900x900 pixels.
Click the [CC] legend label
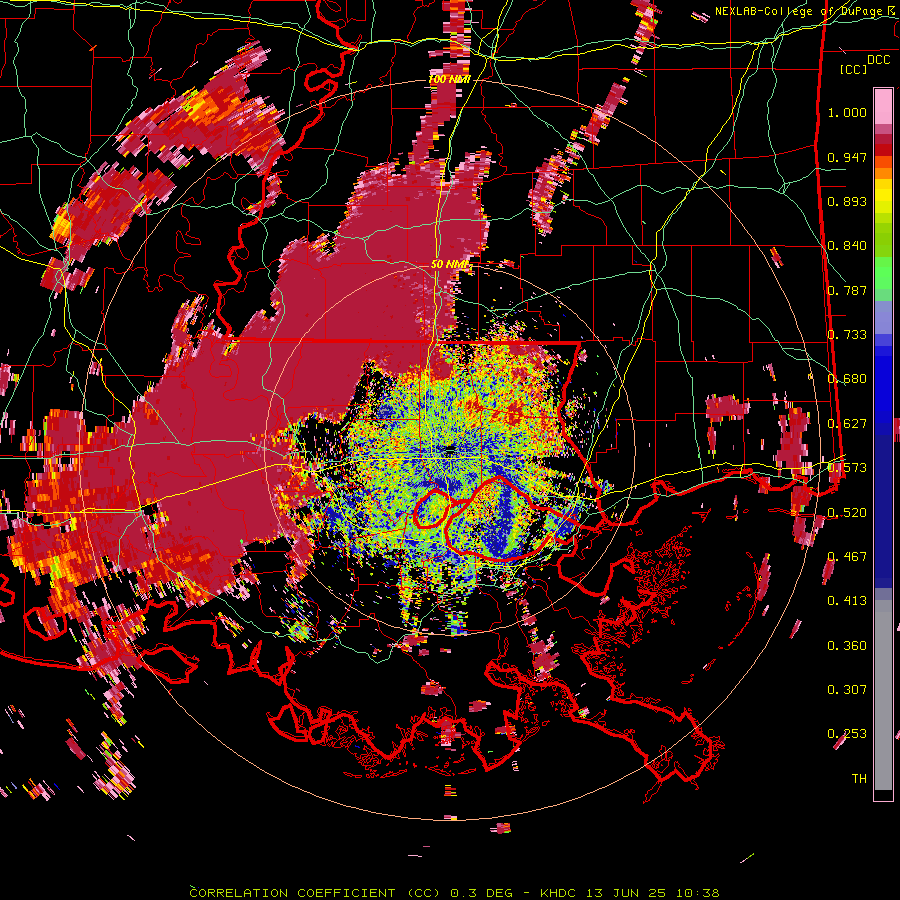click(854, 69)
